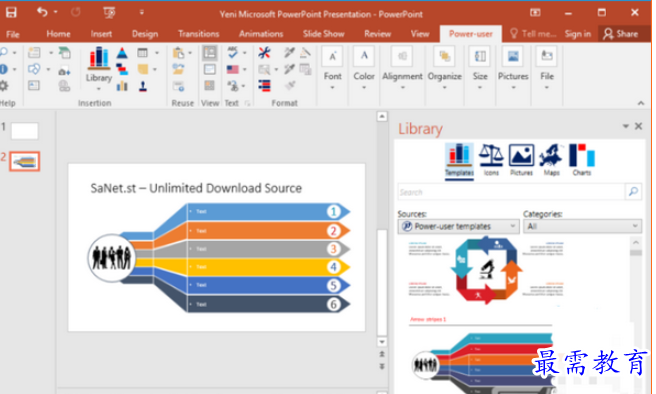
Task: Switch to the Home tab
Action: (58, 34)
